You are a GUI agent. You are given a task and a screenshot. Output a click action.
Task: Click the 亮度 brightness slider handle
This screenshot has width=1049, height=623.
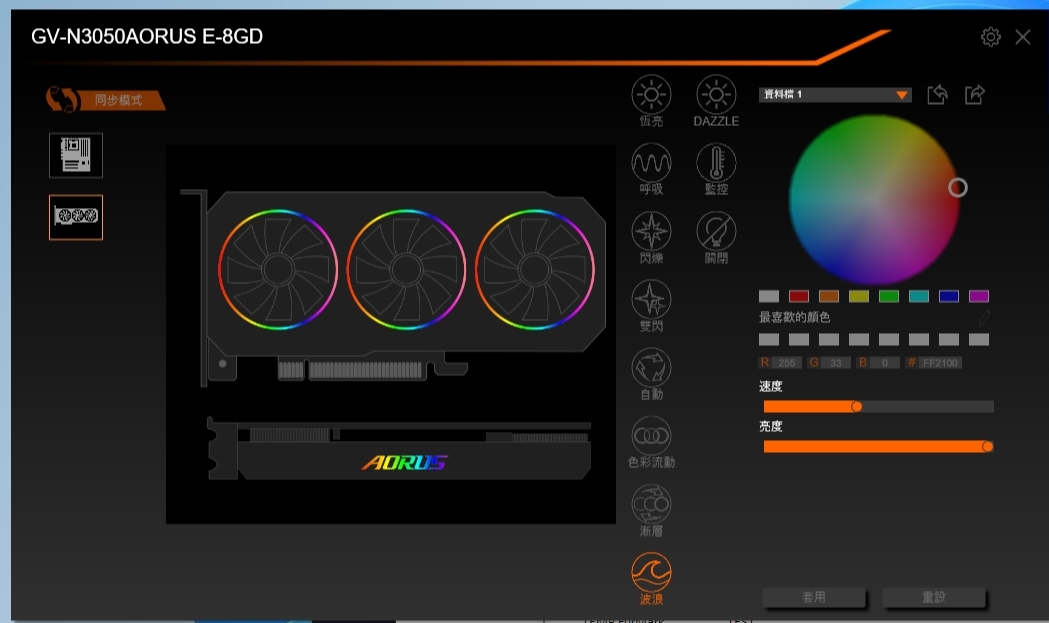tap(987, 446)
